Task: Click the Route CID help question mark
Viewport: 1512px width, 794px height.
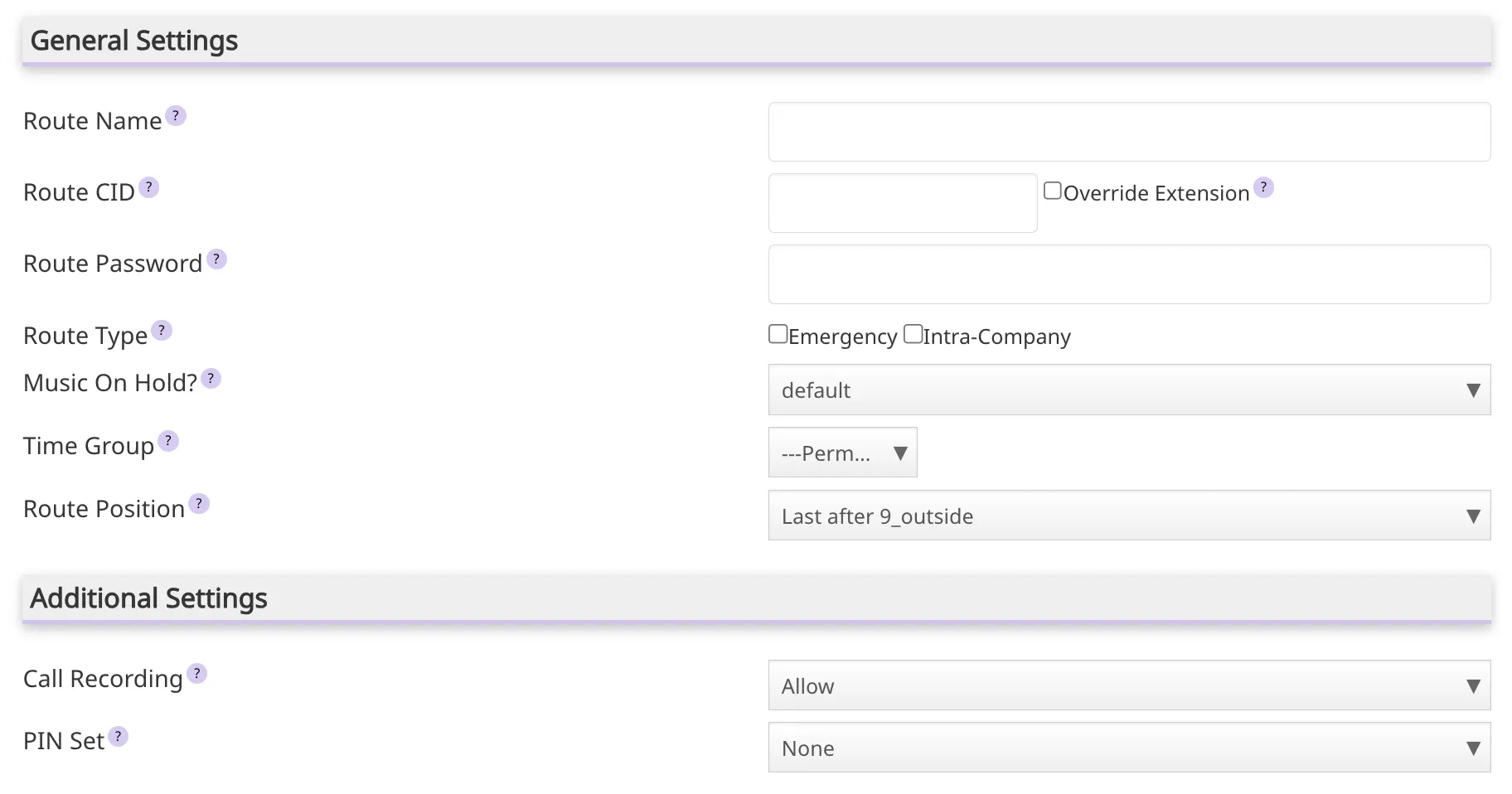Action: tap(149, 187)
